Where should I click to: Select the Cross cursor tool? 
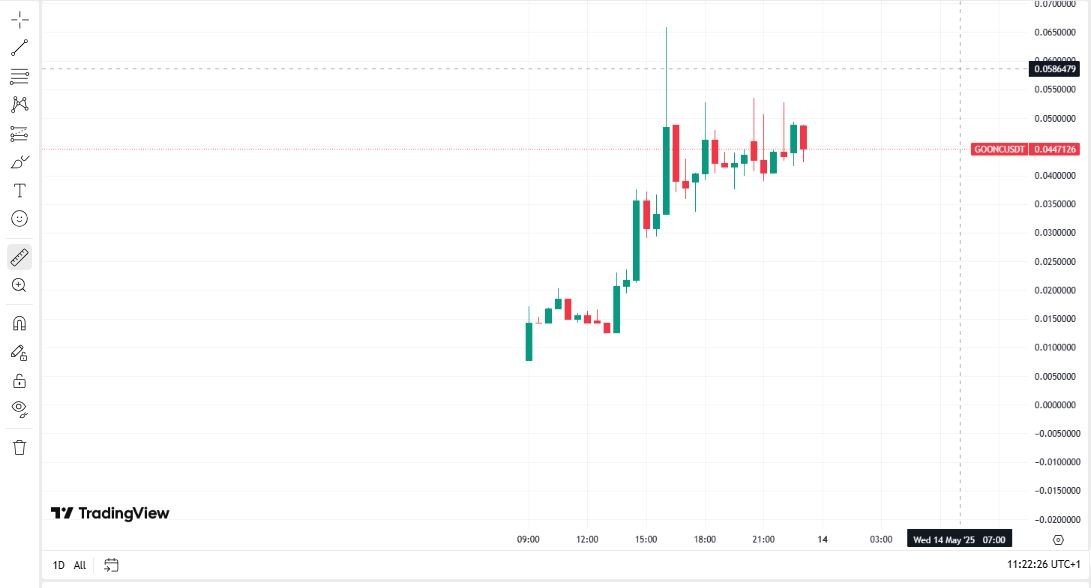point(19,18)
